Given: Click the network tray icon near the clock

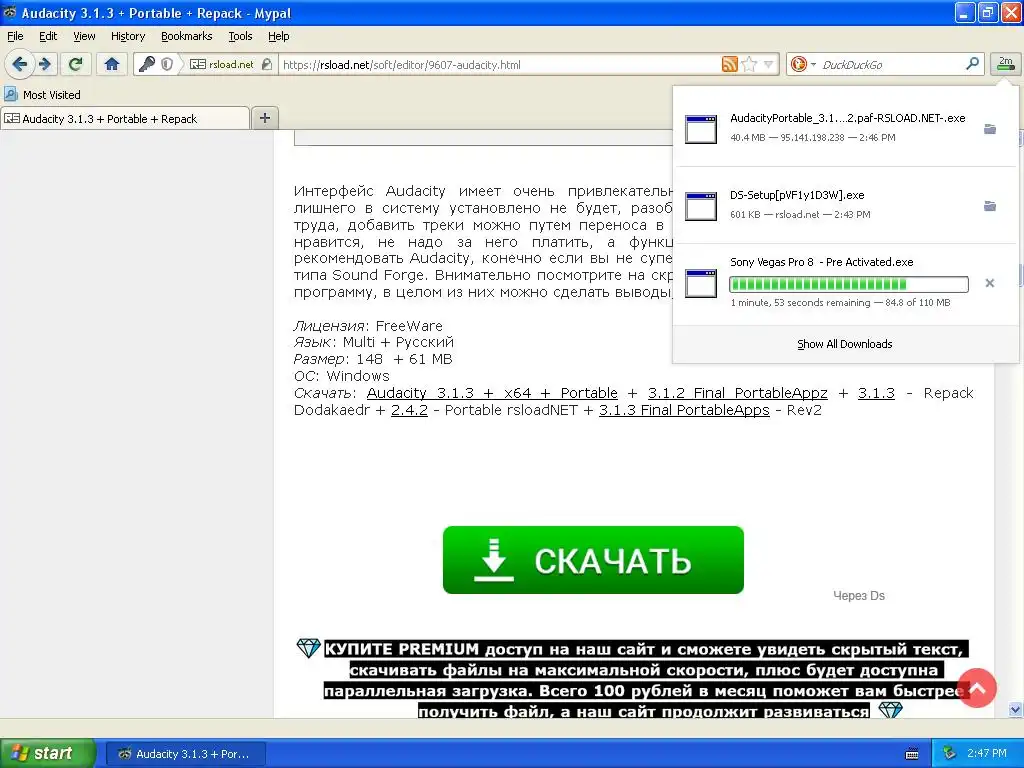Looking at the screenshot, I should tap(950, 754).
